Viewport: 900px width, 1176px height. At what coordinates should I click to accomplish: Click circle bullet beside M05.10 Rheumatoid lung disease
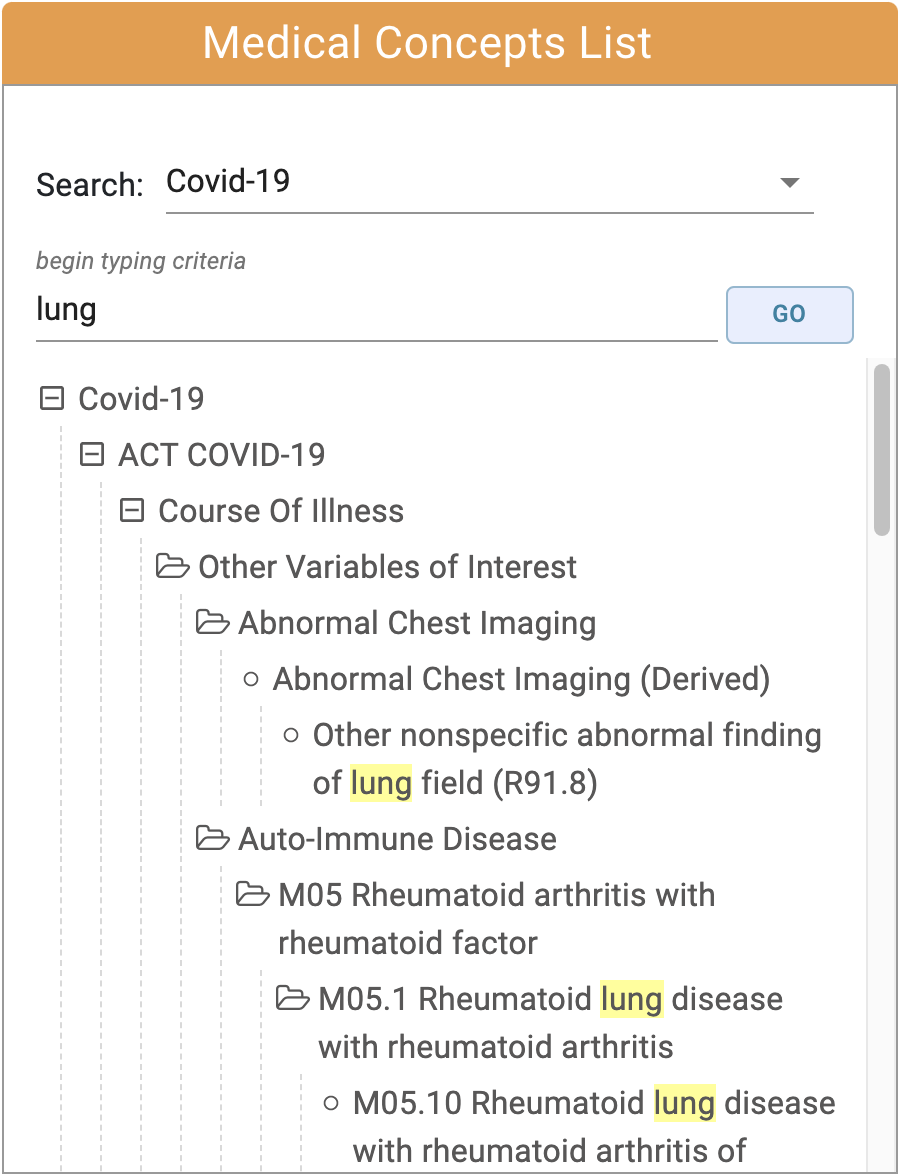pyautogui.click(x=332, y=1104)
